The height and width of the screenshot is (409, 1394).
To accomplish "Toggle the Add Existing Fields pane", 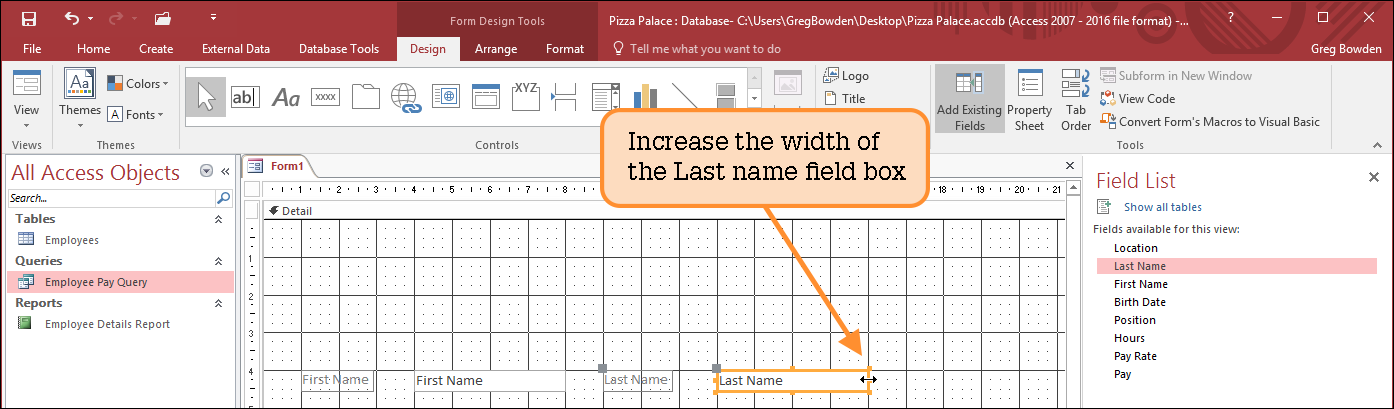I will tap(970, 98).
